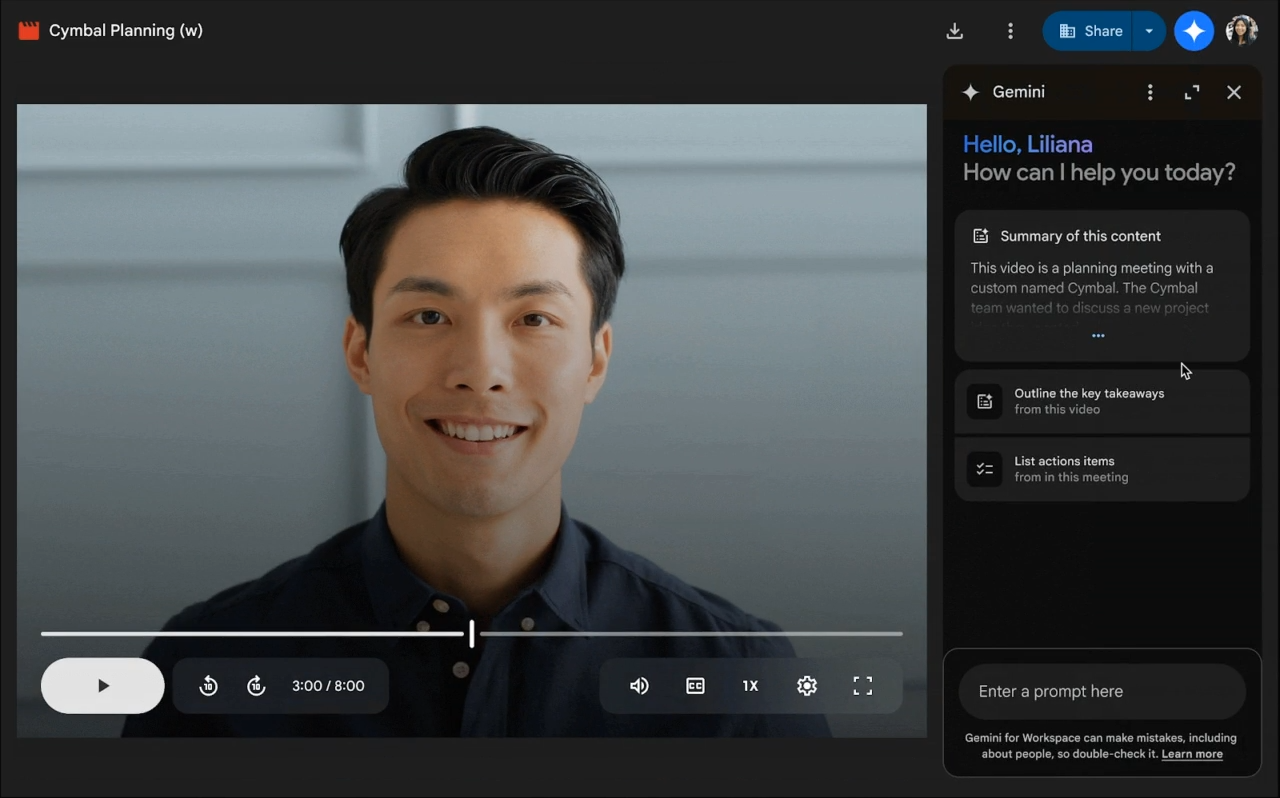Image resolution: width=1280 pixels, height=798 pixels.
Task: Close the Gemini side panel
Action: [x=1234, y=92]
